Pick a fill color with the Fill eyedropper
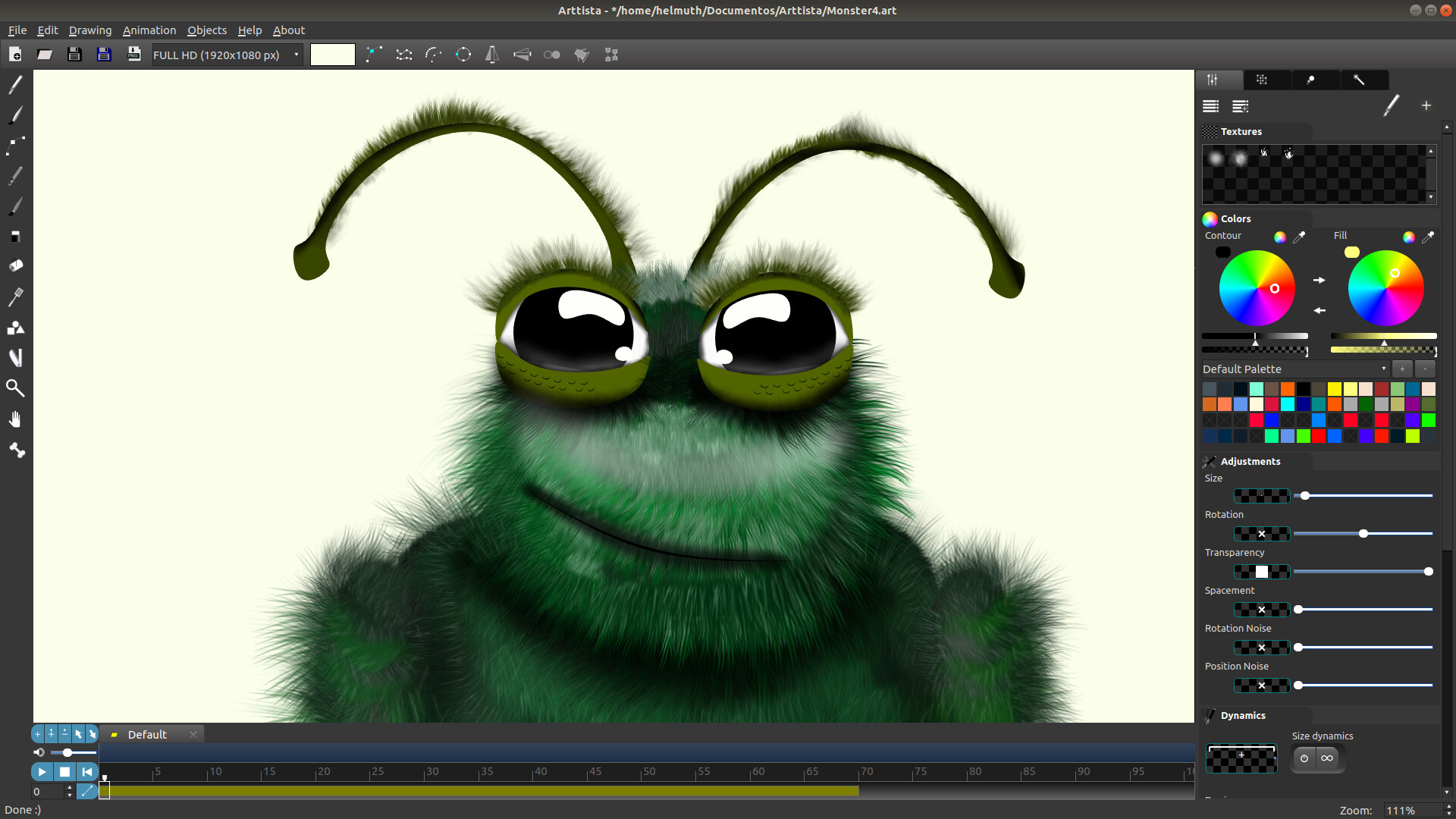The width and height of the screenshot is (1456, 819). click(1429, 237)
